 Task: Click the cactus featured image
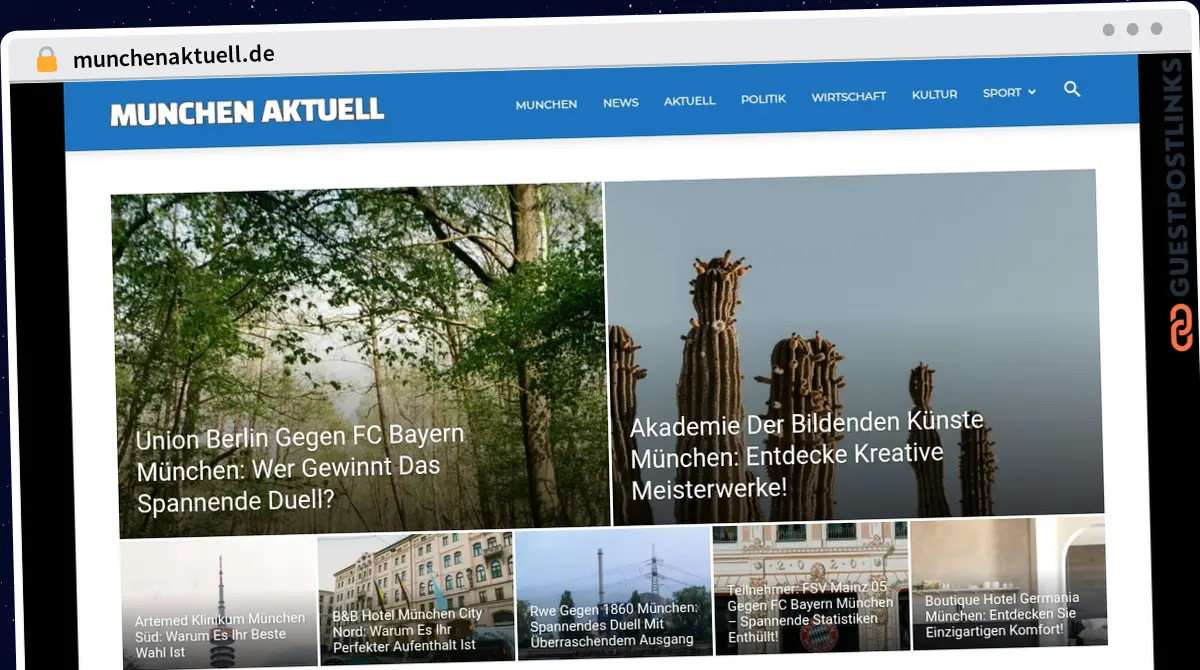(853, 346)
